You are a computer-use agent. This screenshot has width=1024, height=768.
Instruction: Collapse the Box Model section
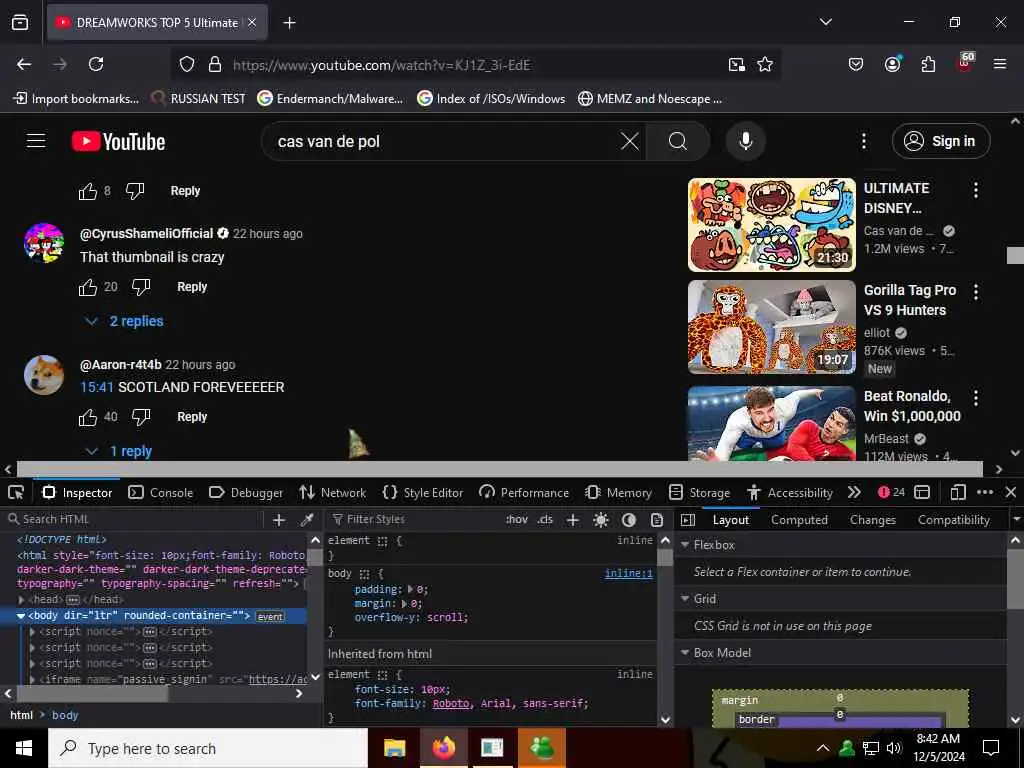[x=685, y=653]
